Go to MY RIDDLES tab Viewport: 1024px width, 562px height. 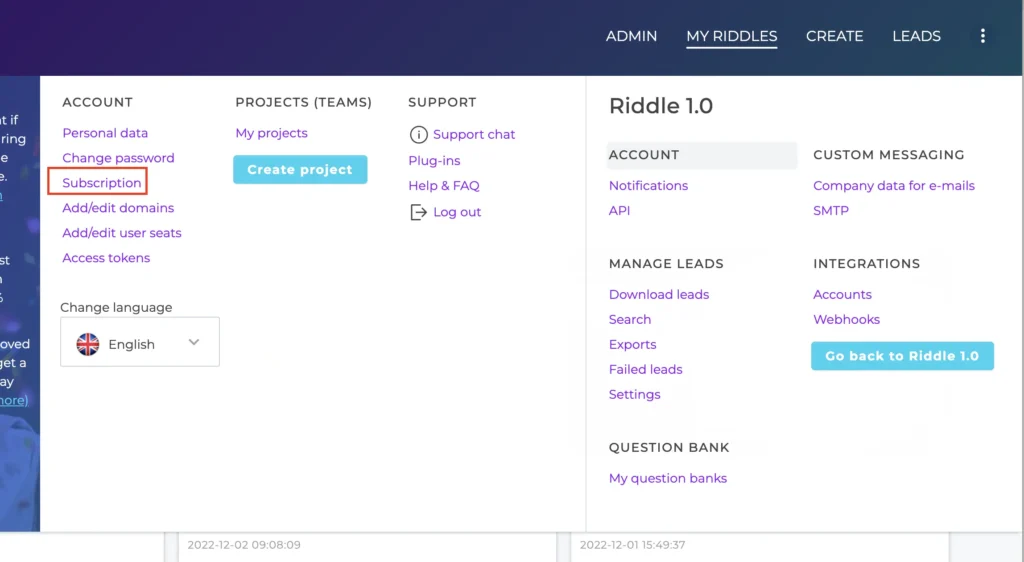coord(731,37)
